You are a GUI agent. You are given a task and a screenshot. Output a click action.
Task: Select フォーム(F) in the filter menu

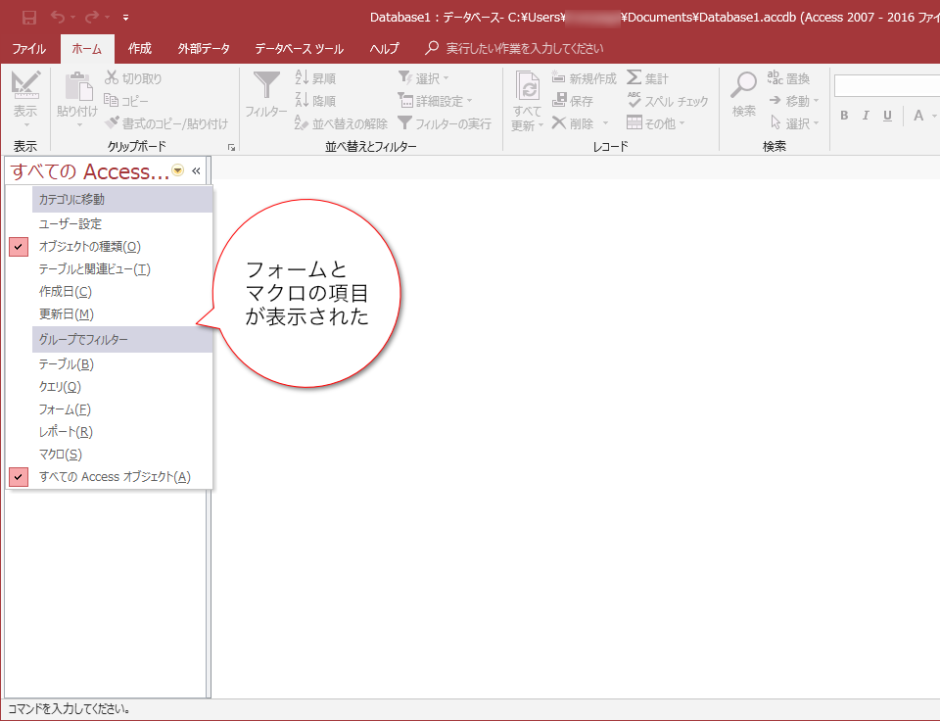pyautogui.click(x=65, y=409)
